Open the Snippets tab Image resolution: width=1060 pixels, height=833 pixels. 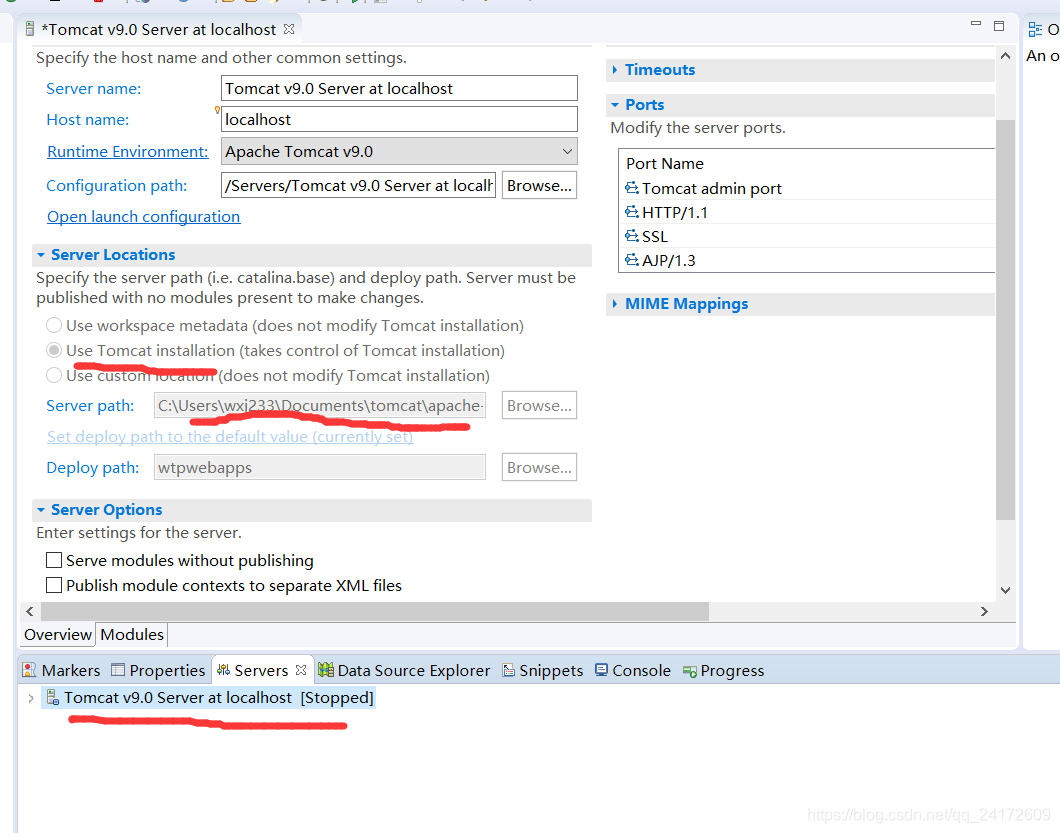[x=543, y=670]
